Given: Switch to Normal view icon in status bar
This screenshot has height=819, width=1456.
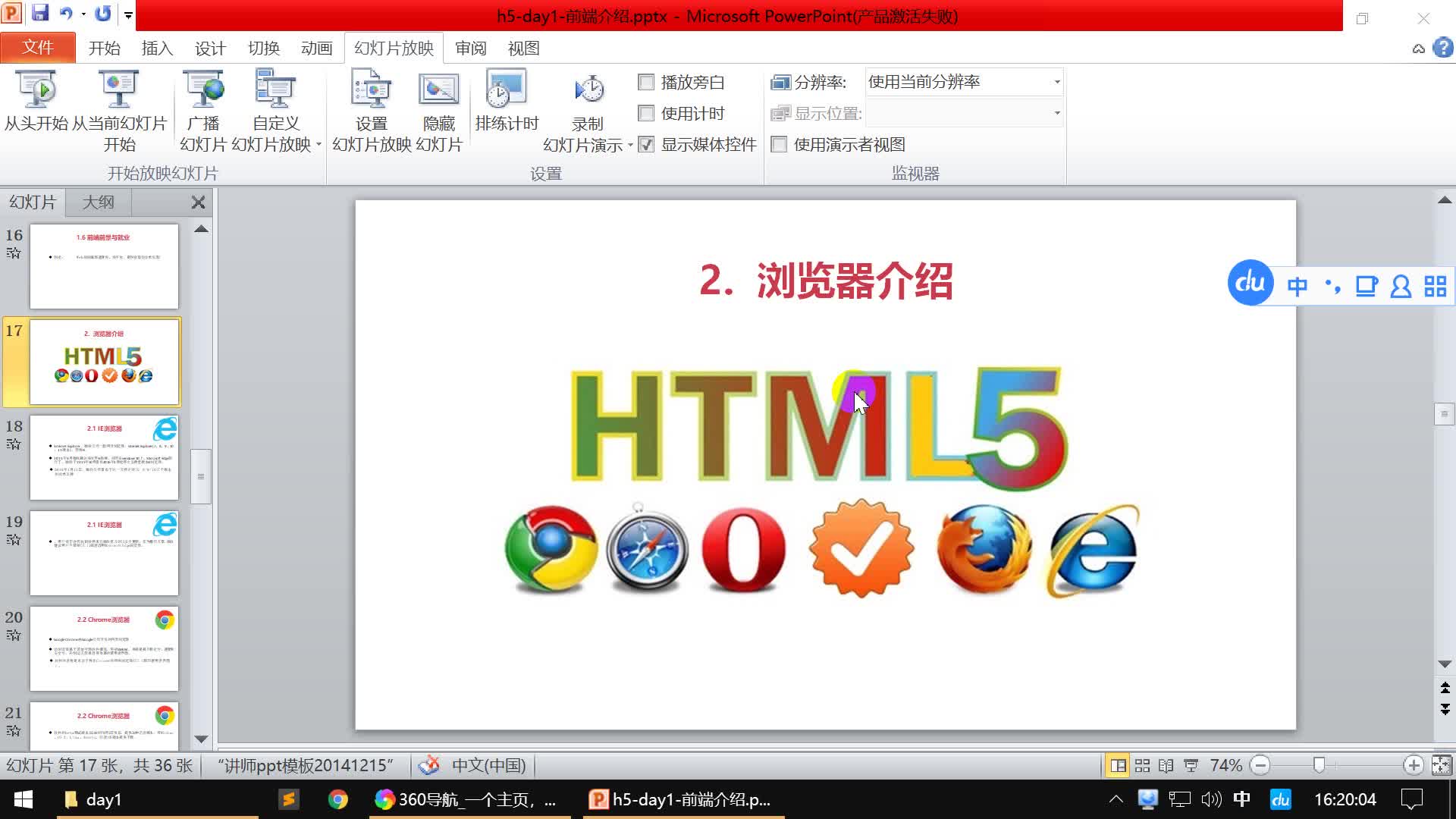Looking at the screenshot, I should [1118, 766].
